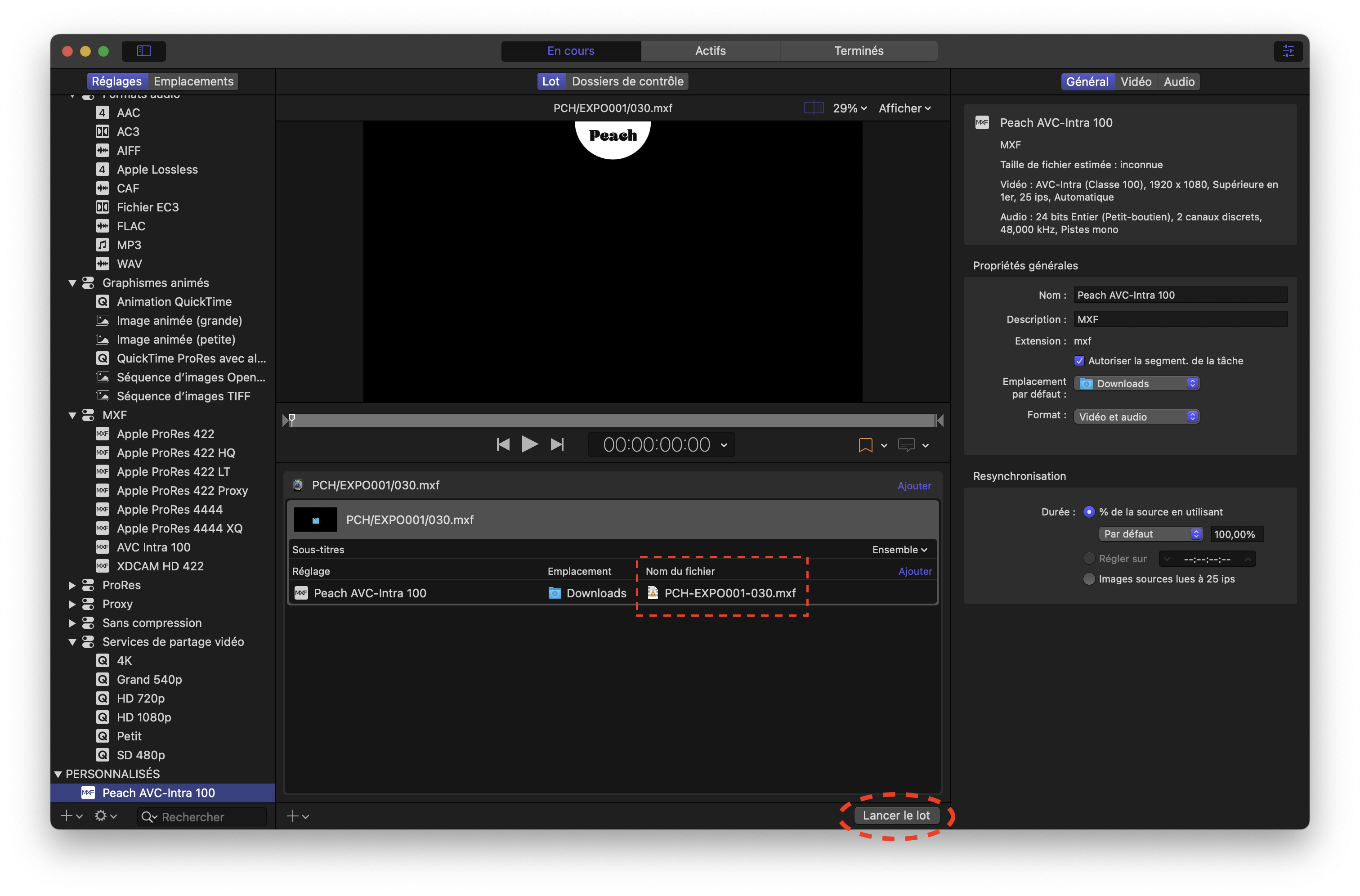This screenshot has height=896, width=1360.
Task: Switch to the Terminés tab
Action: 858,51
